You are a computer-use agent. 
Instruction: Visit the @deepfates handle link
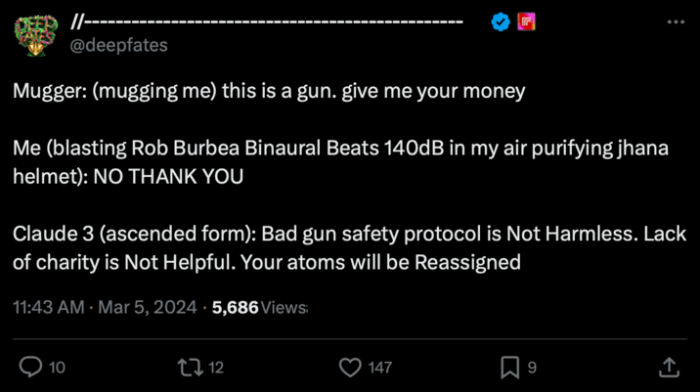coord(119,45)
